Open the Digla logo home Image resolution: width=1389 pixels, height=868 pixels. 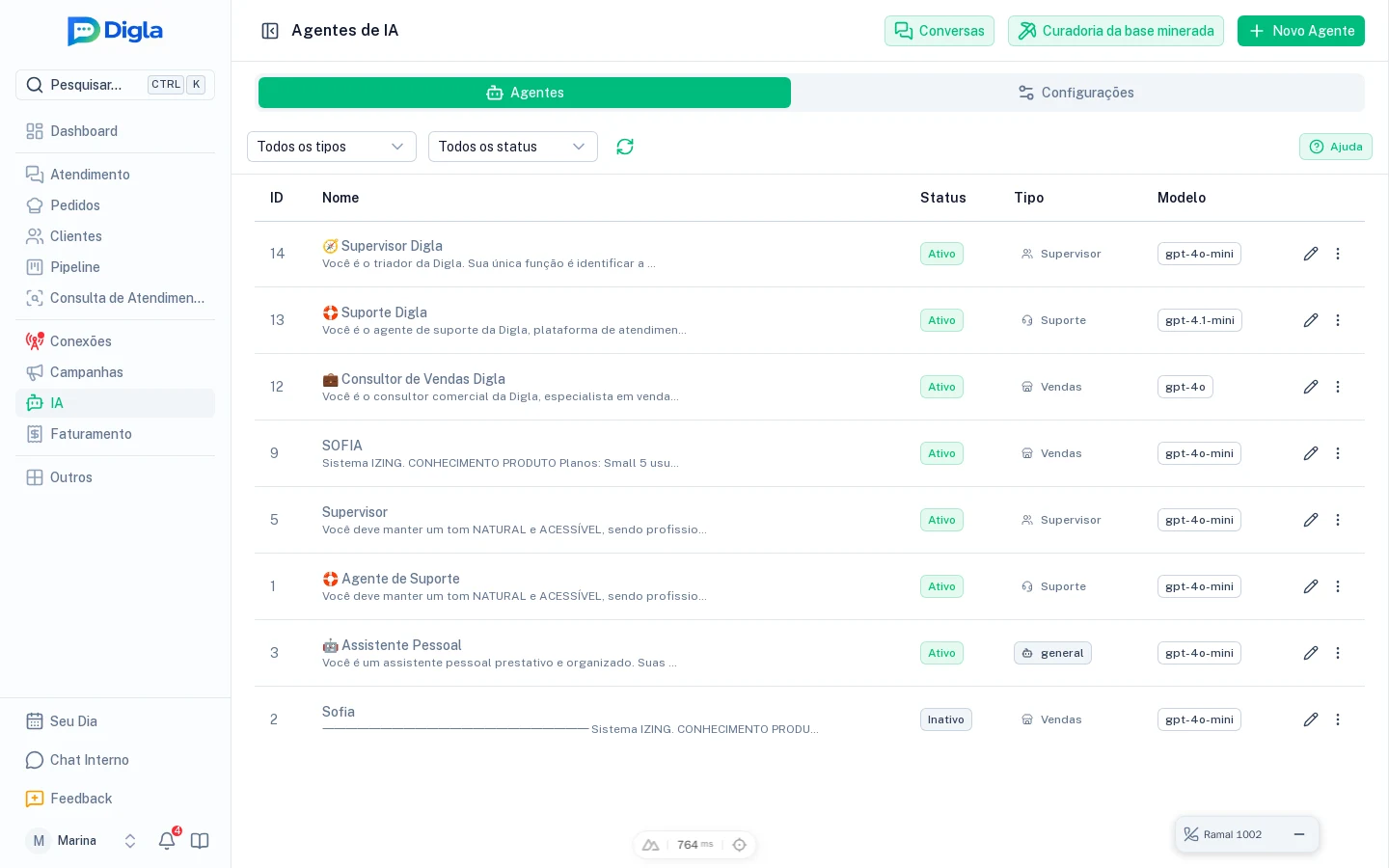click(x=115, y=31)
